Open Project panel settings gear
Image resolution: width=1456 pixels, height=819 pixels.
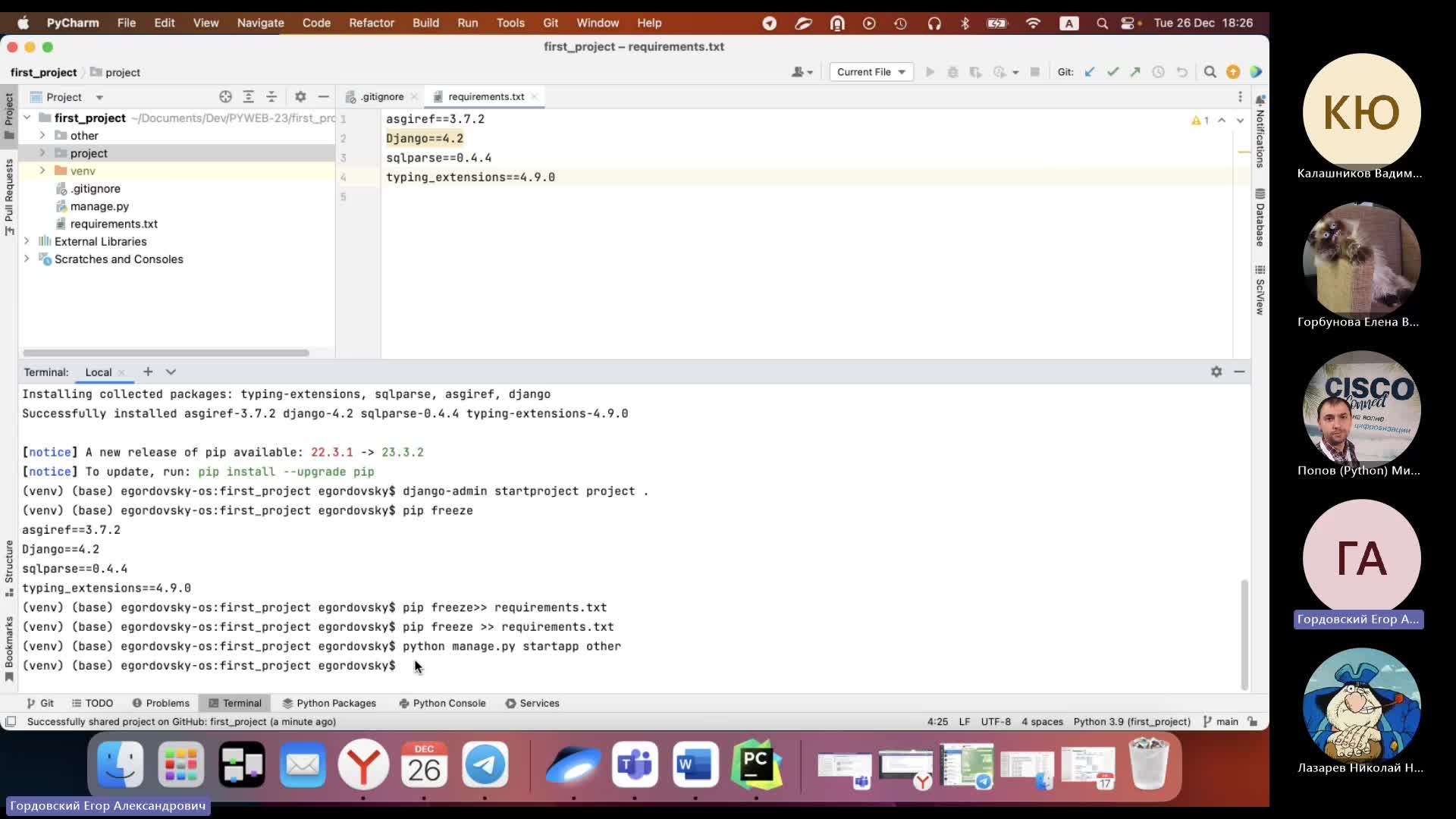(x=300, y=96)
